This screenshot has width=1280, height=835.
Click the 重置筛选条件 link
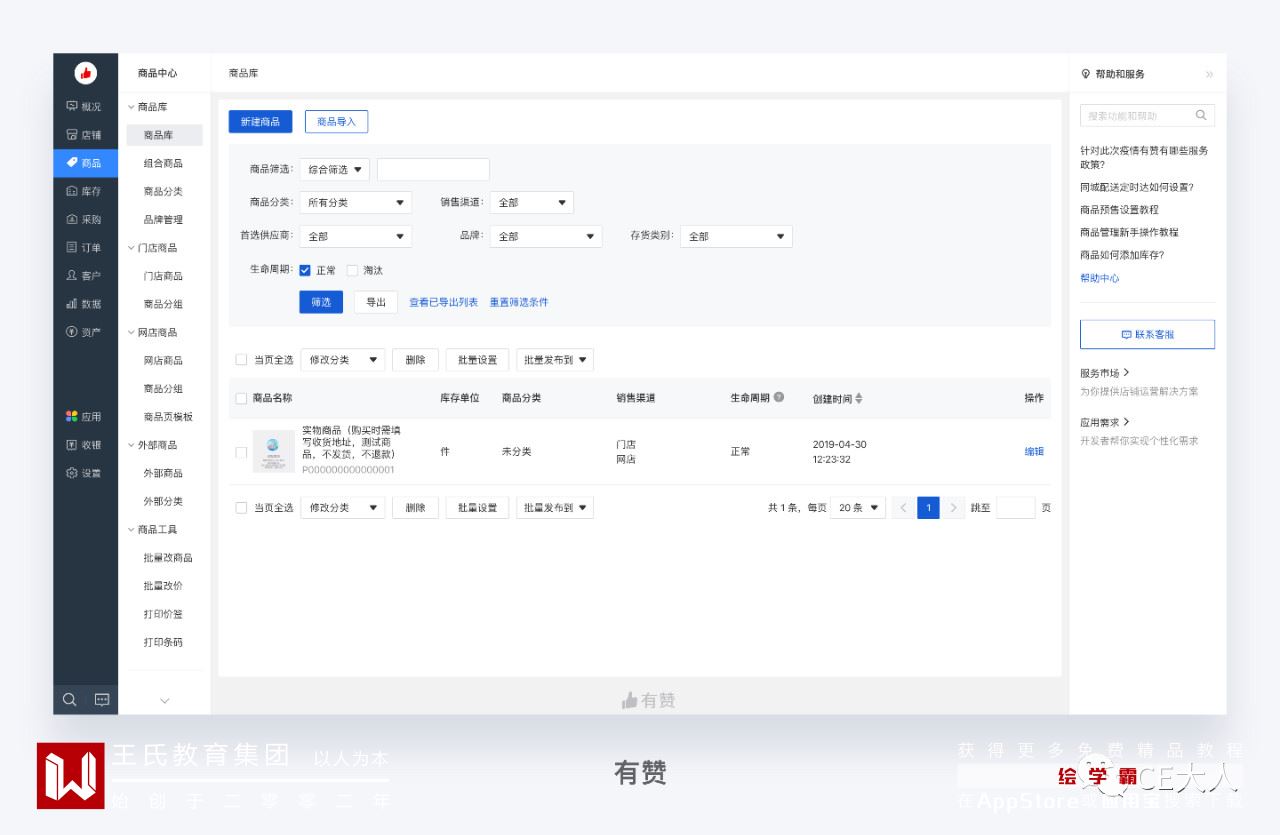pos(518,302)
